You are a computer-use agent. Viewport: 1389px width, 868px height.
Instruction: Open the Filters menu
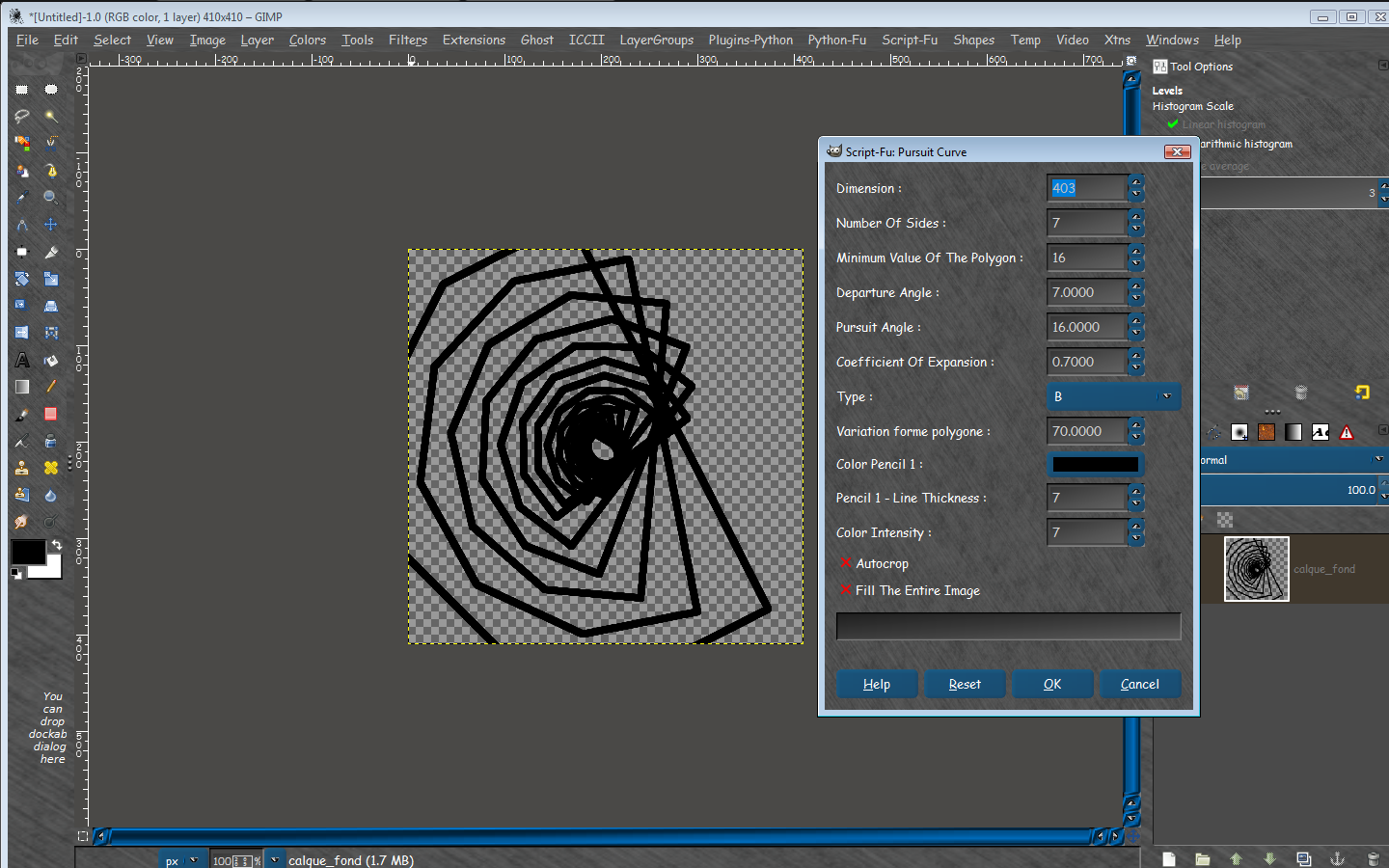pyautogui.click(x=408, y=40)
